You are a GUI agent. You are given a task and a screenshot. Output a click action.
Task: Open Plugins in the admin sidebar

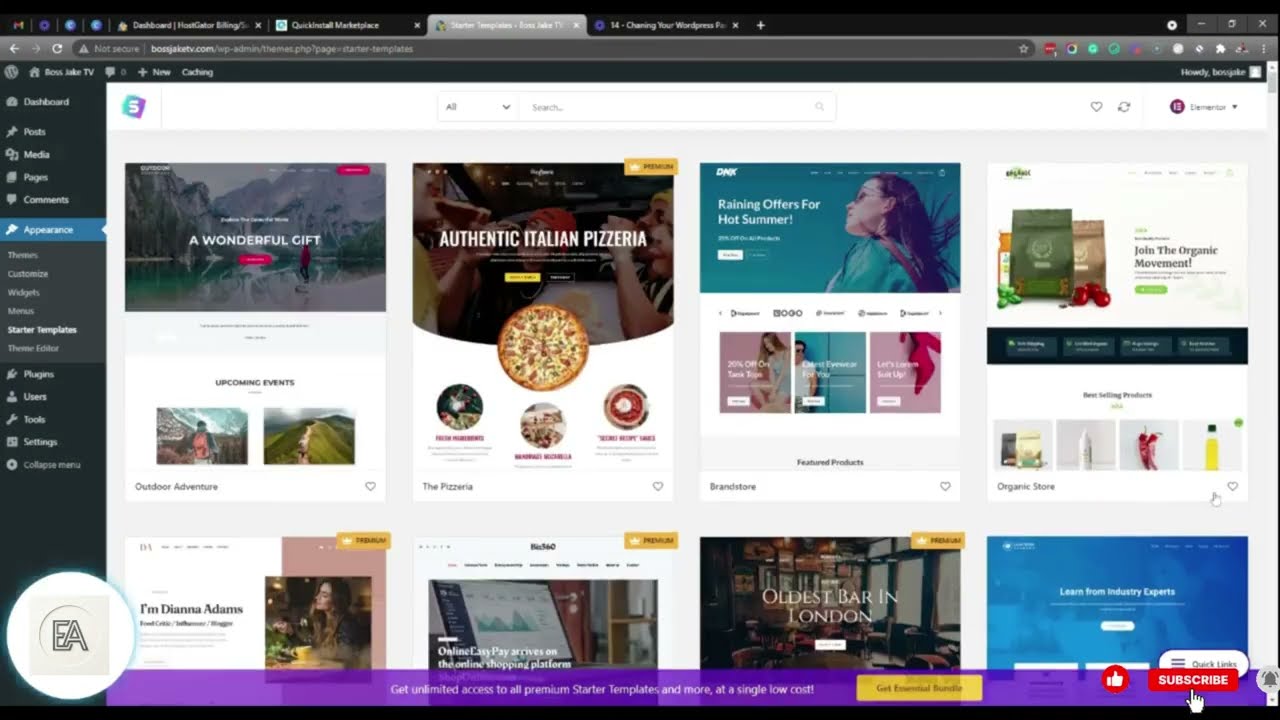pyautogui.click(x=39, y=374)
